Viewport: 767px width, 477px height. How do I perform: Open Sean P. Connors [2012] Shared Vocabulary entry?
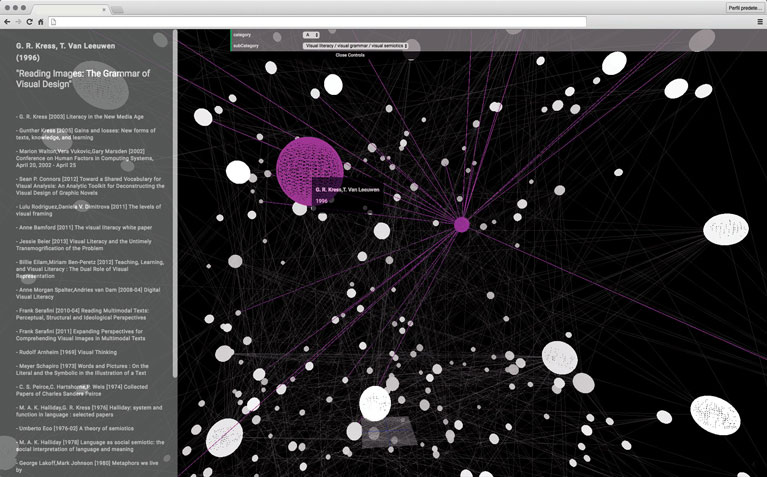pyautogui.click(x=90, y=186)
